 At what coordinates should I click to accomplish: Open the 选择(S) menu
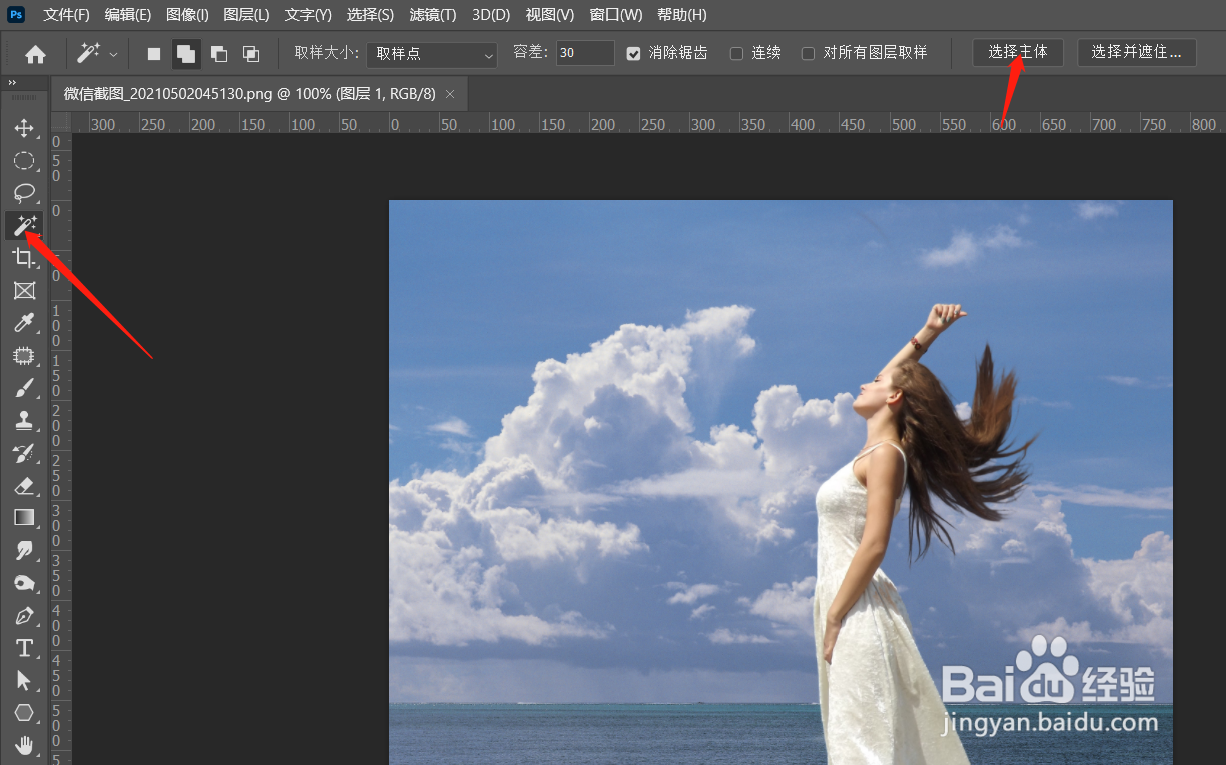coord(370,15)
